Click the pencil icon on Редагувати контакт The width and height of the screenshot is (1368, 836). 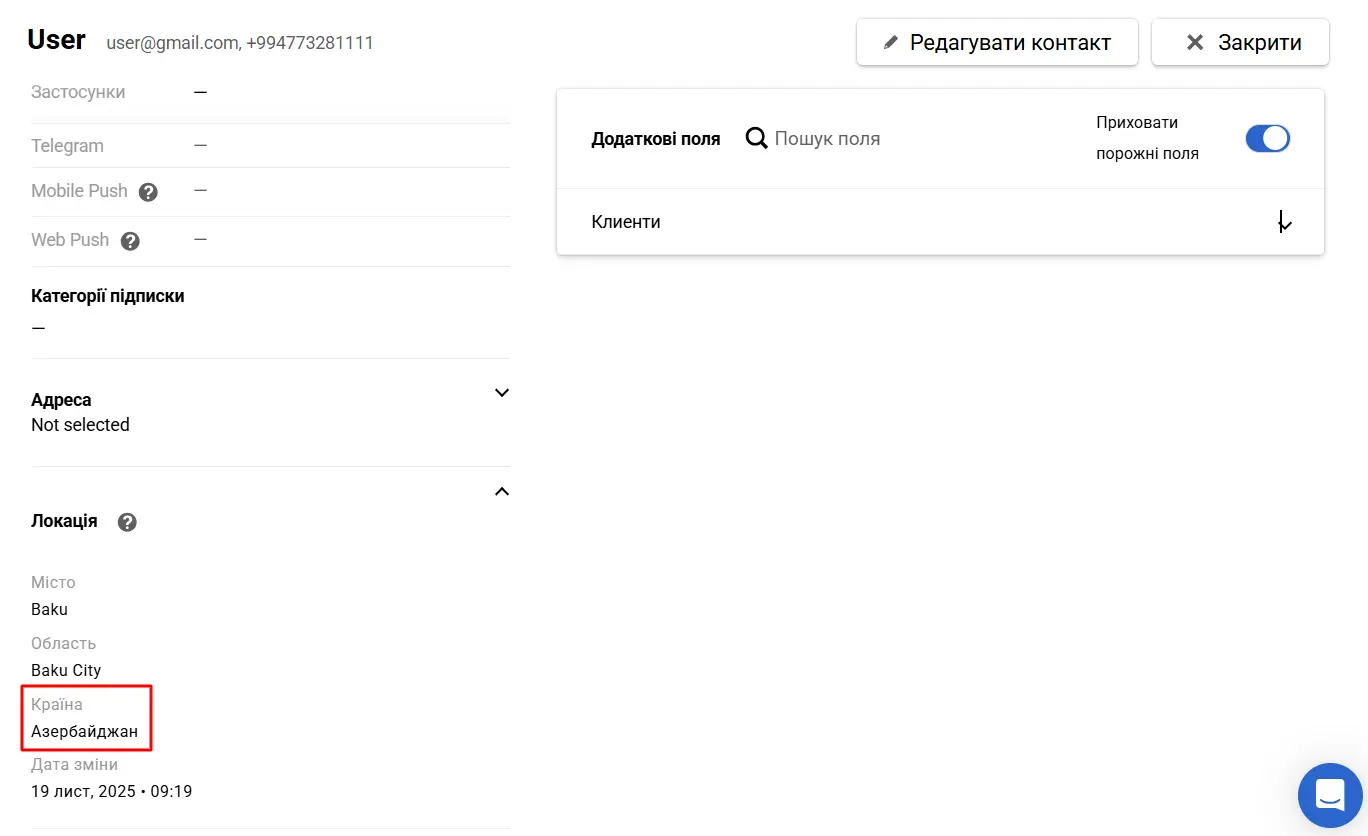click(891, 42)
